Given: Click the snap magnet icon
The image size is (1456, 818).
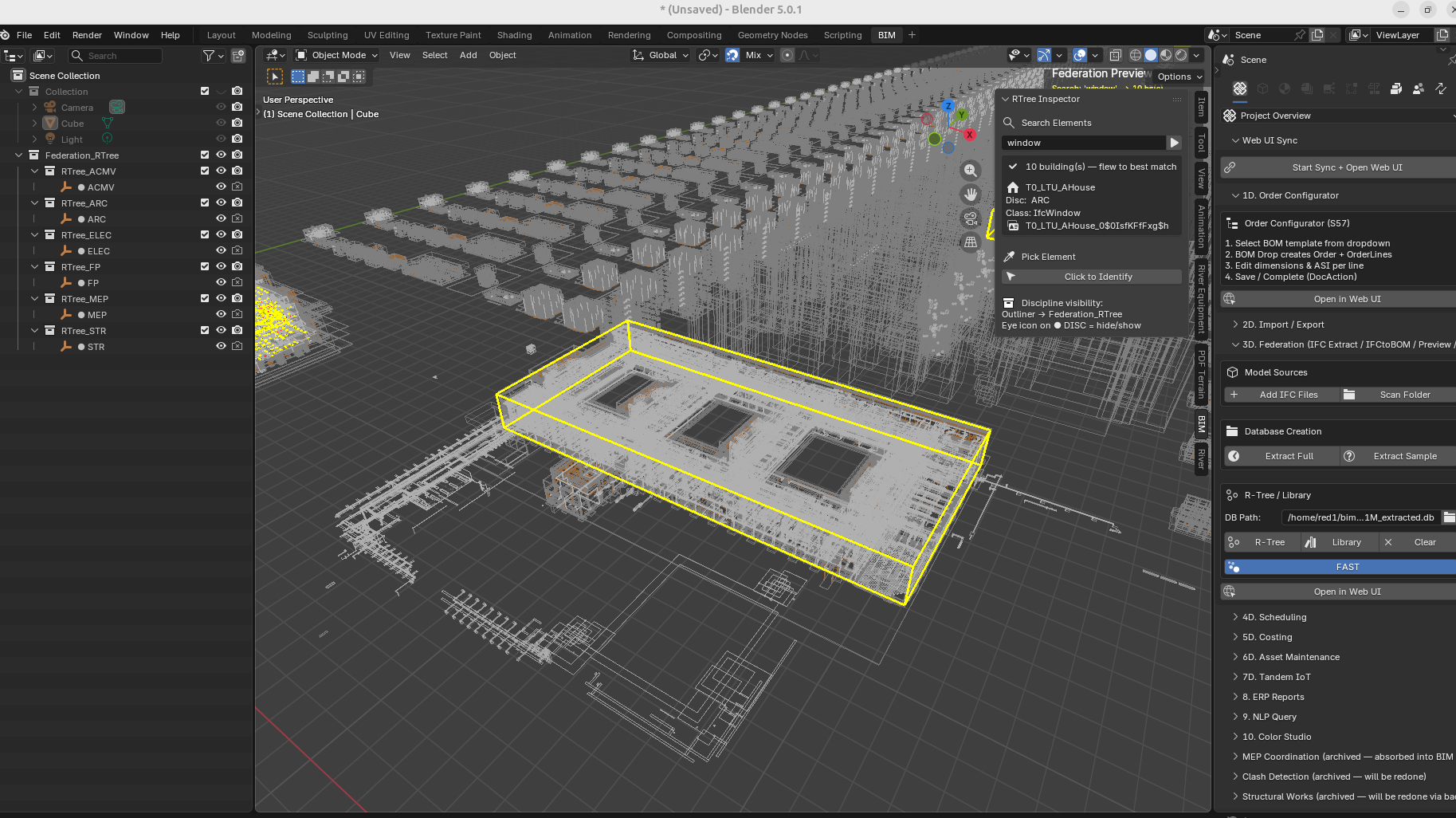Looking at the screenshot, I should click(732, 55).
